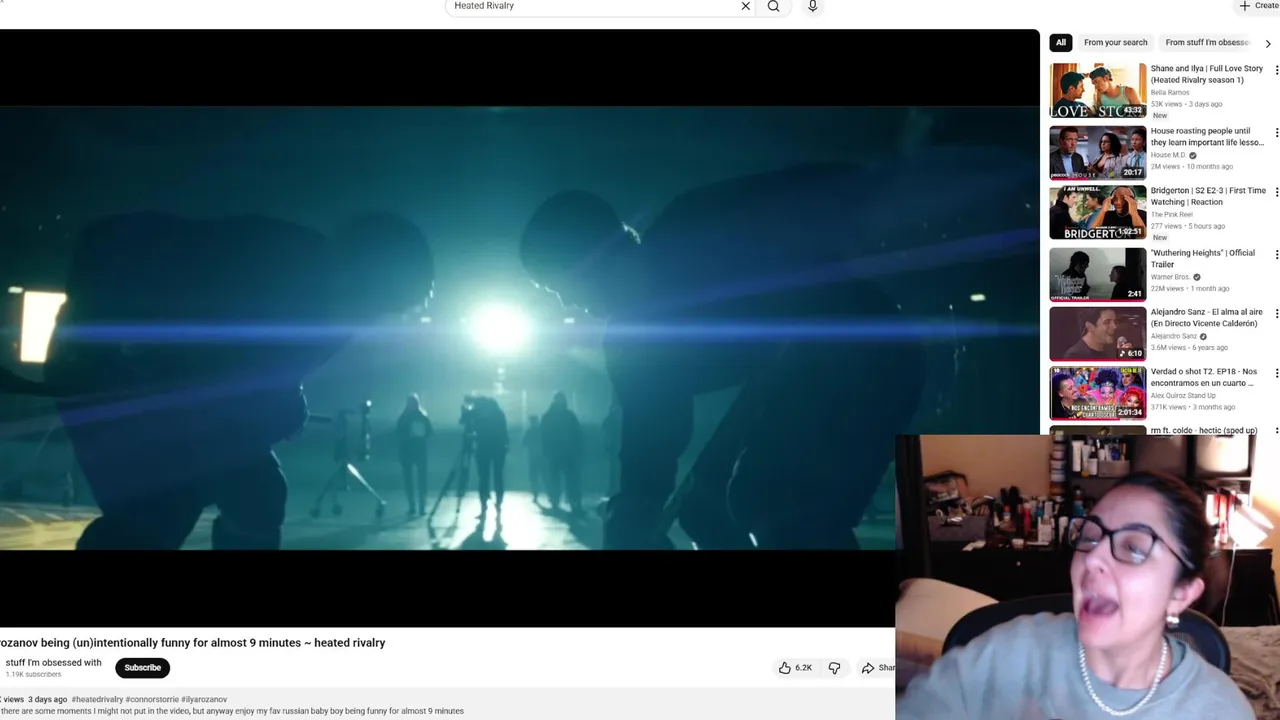The width and height of the screenshot is (1280, 720).
Task: Click the magnifier search button
Action: pos(774,6)
